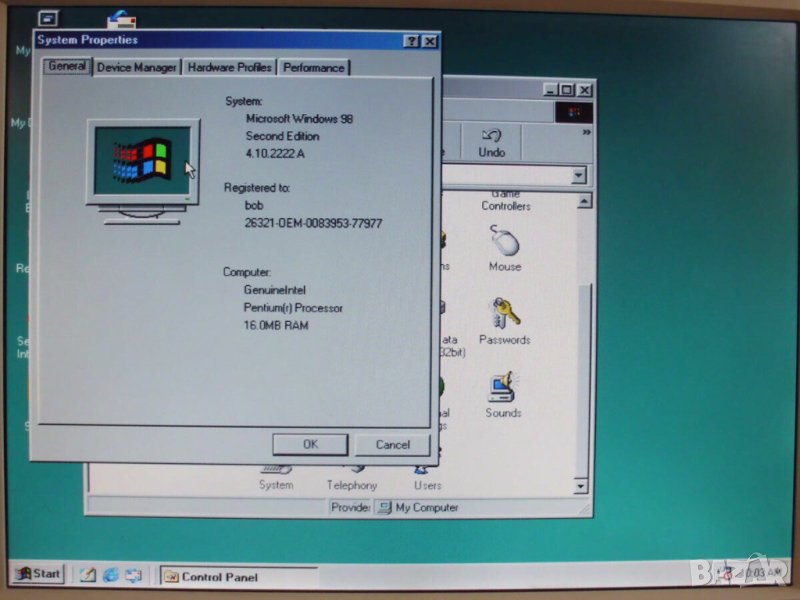Click the question mark help button
This screenshot has height=600, width=800.
click(411, 41)
